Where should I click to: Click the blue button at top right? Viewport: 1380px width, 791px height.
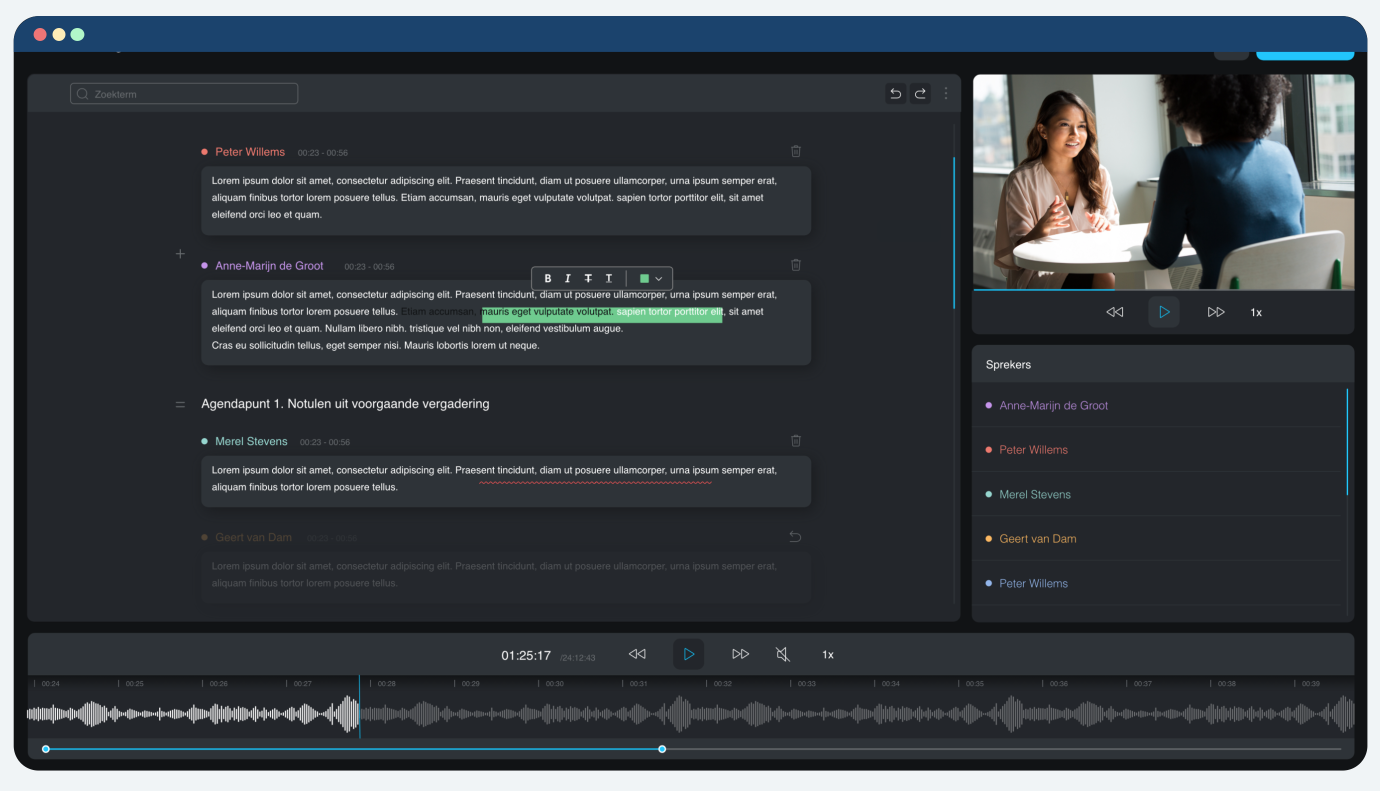click(x=1305, y=55)
